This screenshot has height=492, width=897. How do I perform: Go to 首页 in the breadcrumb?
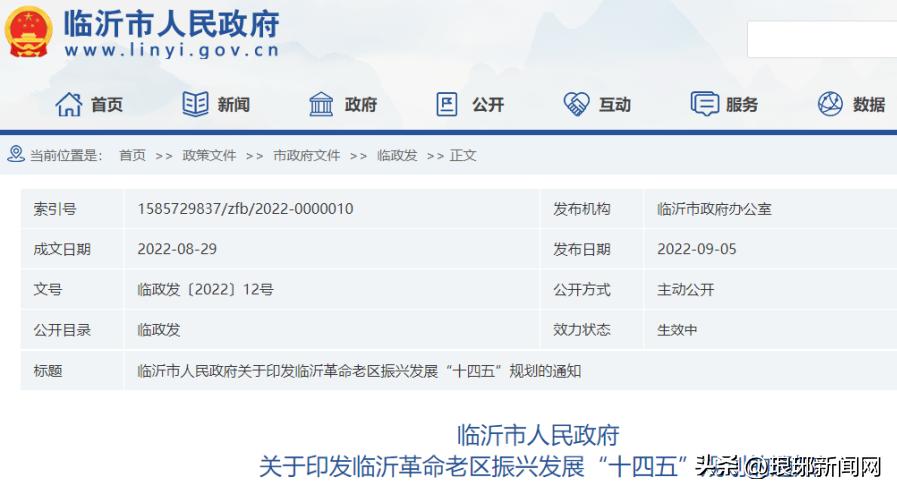point(132,156)
